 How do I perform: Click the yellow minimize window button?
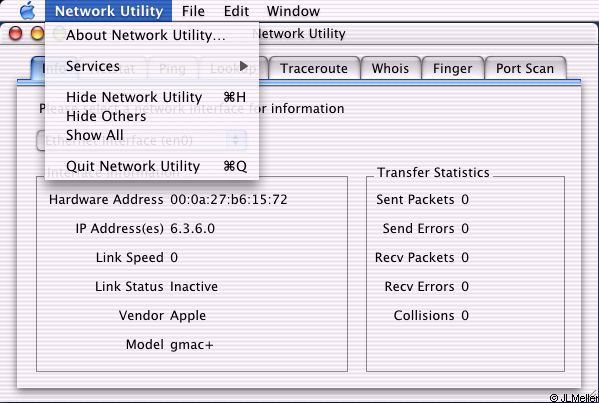tap(37, 34)
